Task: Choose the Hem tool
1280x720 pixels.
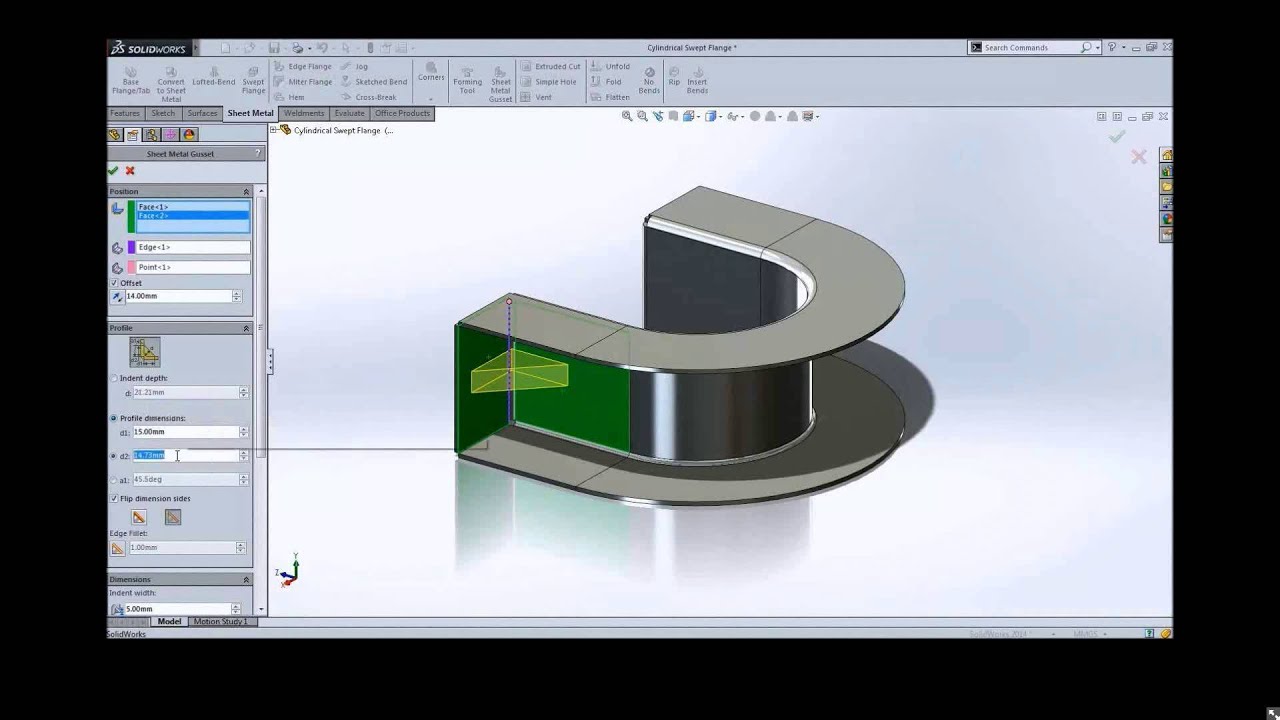Action: point(289,97)
